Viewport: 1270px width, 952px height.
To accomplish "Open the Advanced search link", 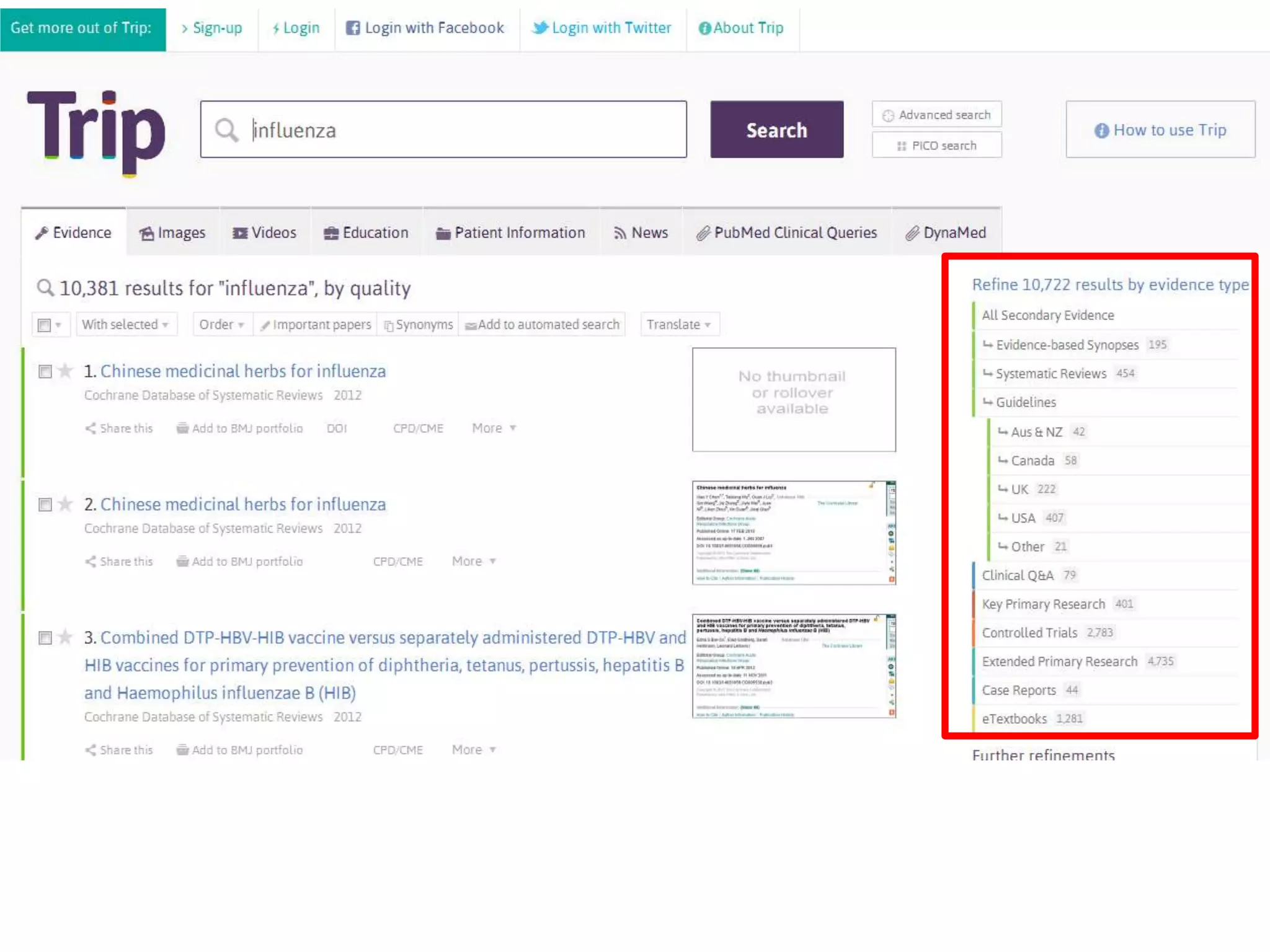I will tap(936, 115).
